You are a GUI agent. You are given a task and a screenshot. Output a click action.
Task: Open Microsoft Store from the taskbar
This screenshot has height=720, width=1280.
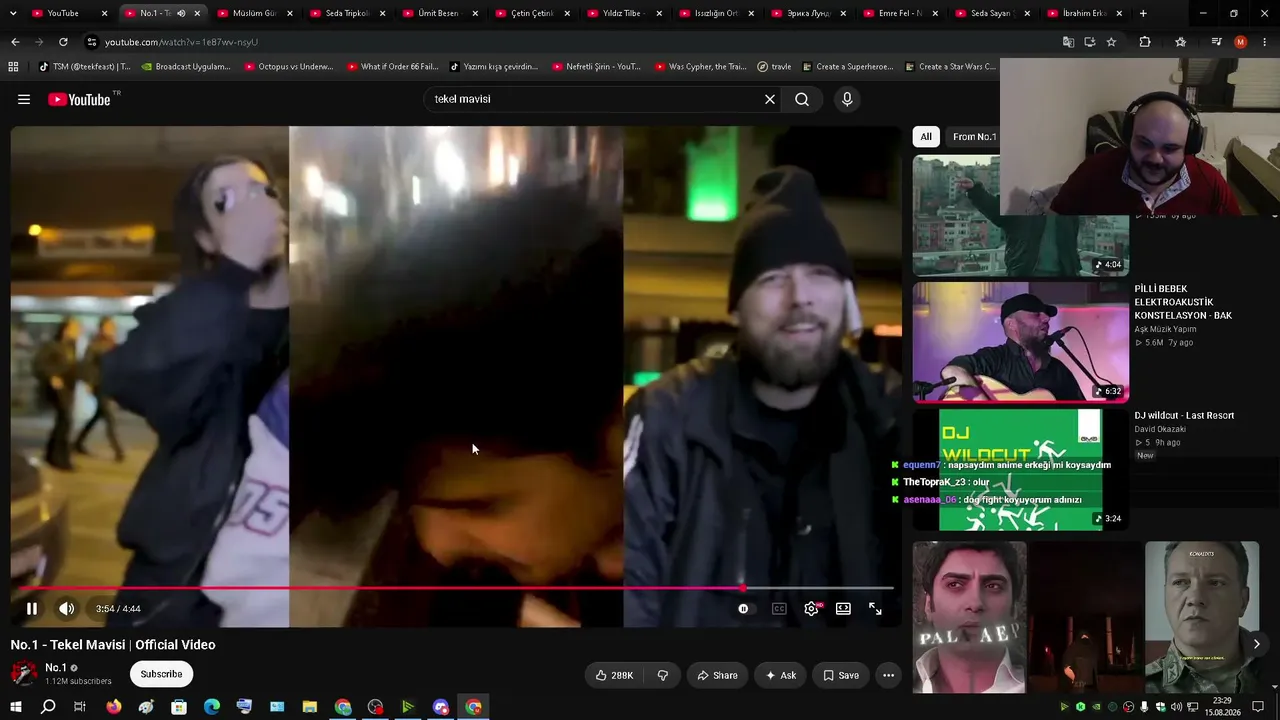179,707
